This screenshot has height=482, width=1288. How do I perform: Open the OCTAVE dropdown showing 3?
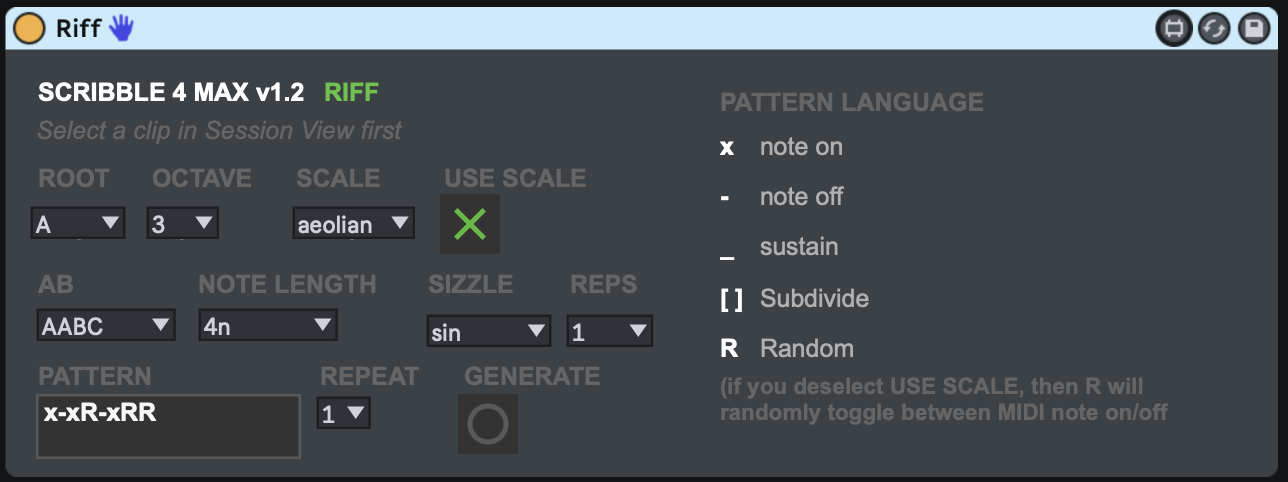click(182, 224)
